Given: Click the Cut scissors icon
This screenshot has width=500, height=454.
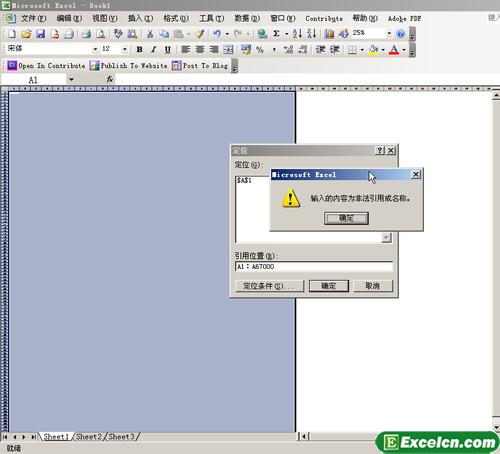Looking at the screenshot, I should tap(150, 33).
